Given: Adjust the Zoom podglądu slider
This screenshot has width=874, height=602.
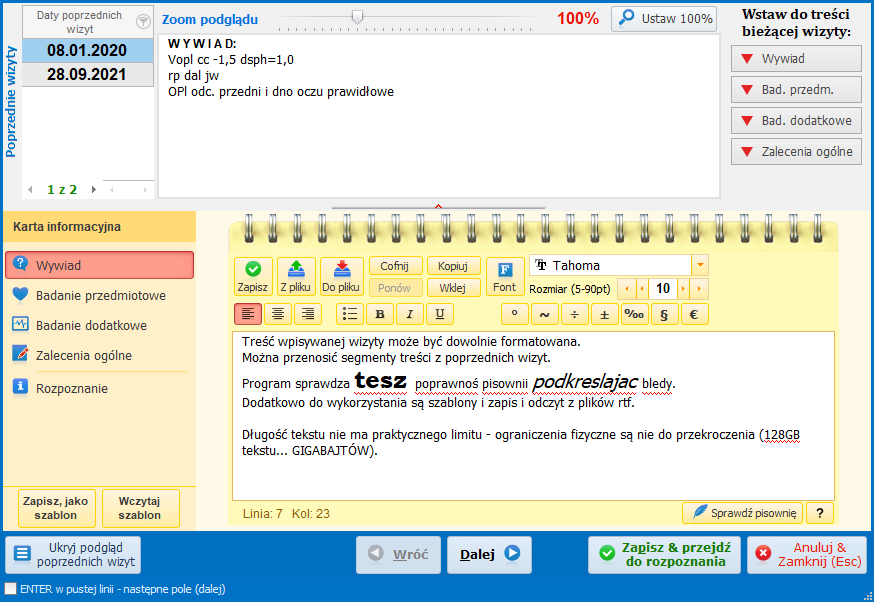Looking at the screenshot, I should (x=357, y=17).
